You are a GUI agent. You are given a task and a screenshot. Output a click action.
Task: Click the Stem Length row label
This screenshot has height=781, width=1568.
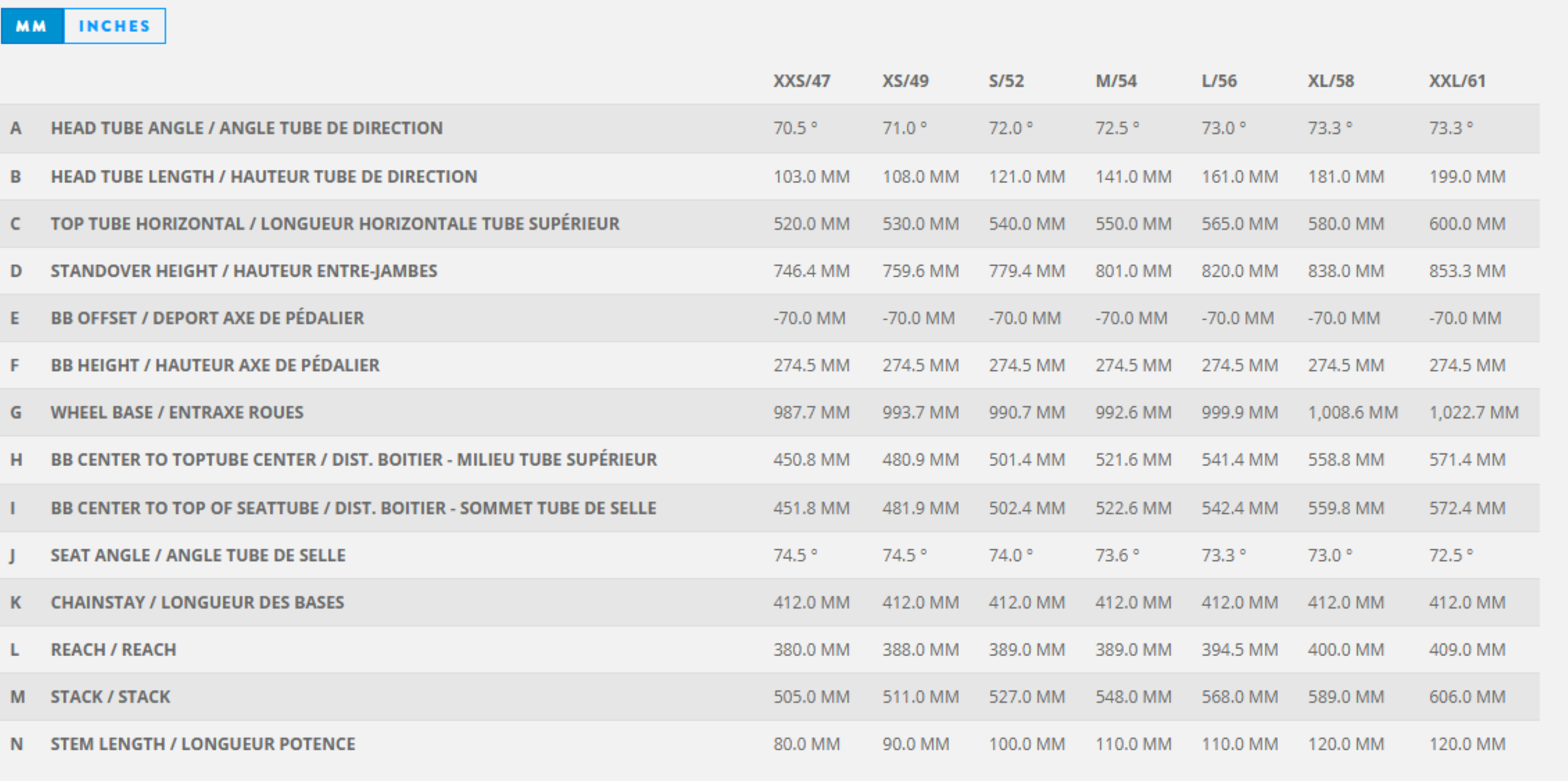pos(203,744)
